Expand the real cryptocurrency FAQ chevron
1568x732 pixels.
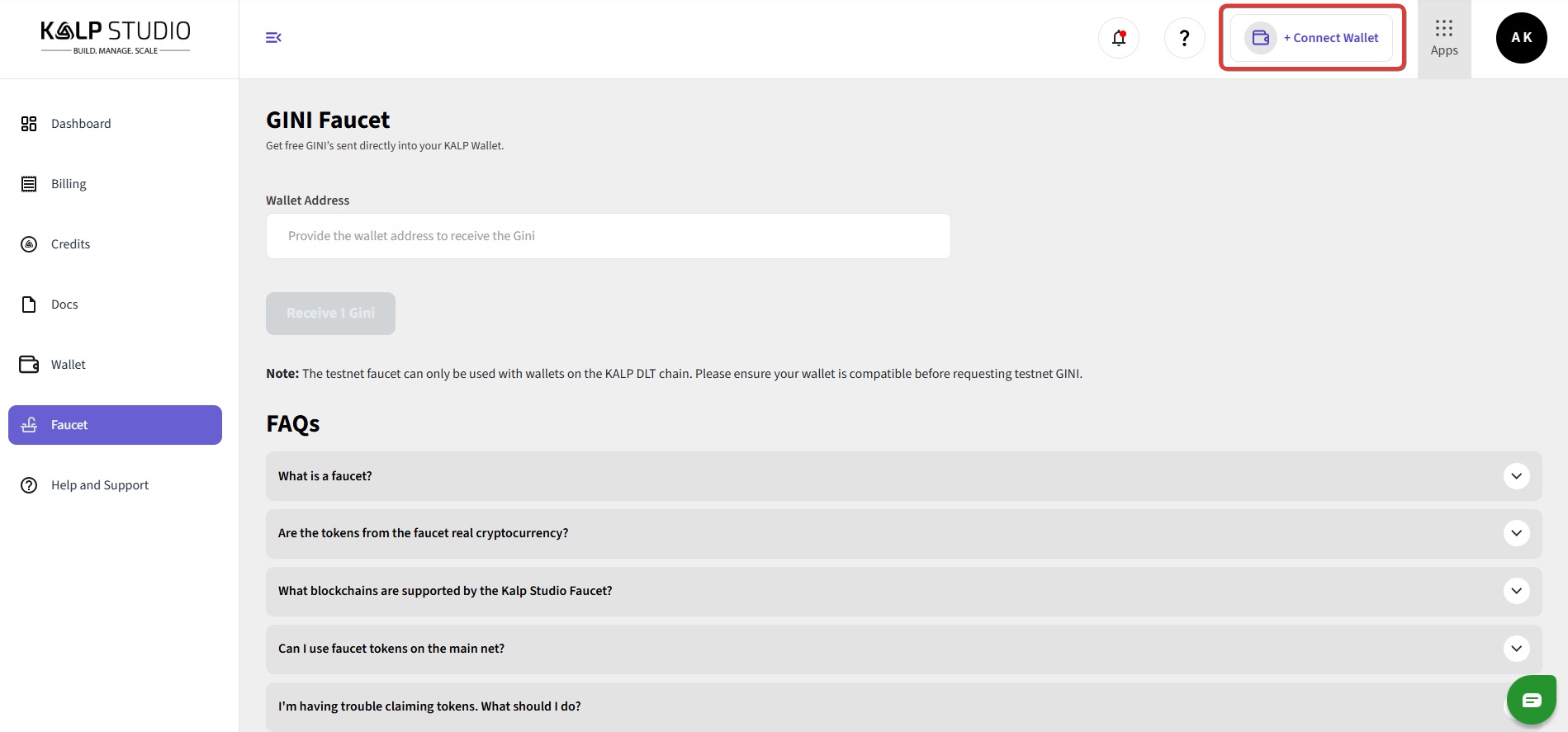[1516, 533]
